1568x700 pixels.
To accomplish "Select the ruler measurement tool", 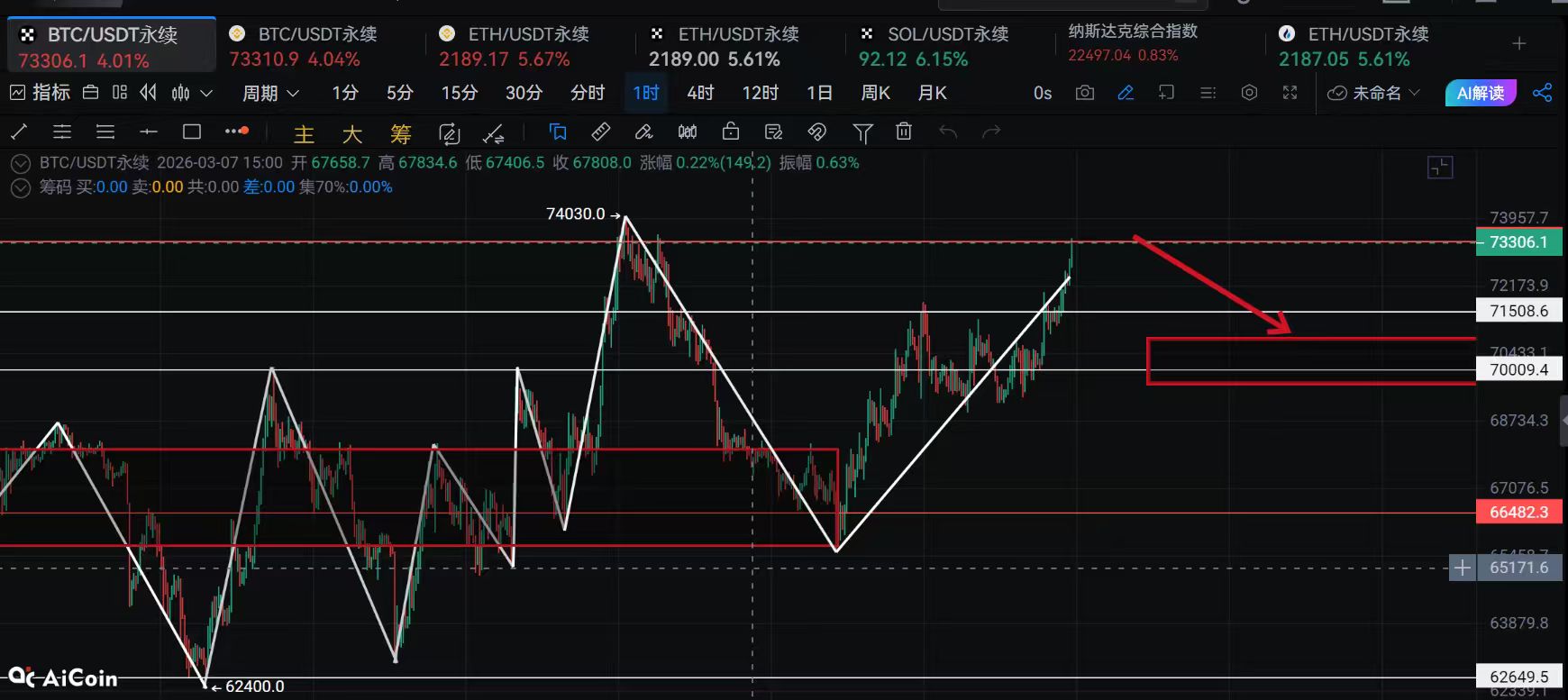I will pyautogui.click(x=600, y=132).
